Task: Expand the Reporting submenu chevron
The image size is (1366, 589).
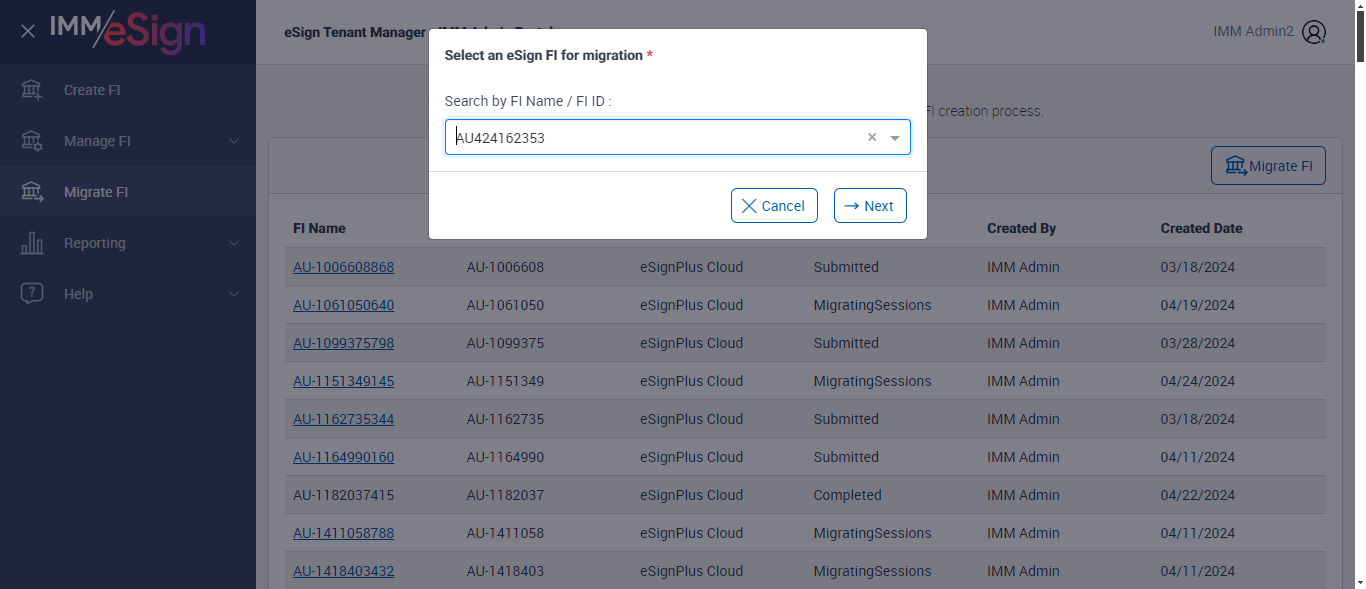Action: coord(234,243)
